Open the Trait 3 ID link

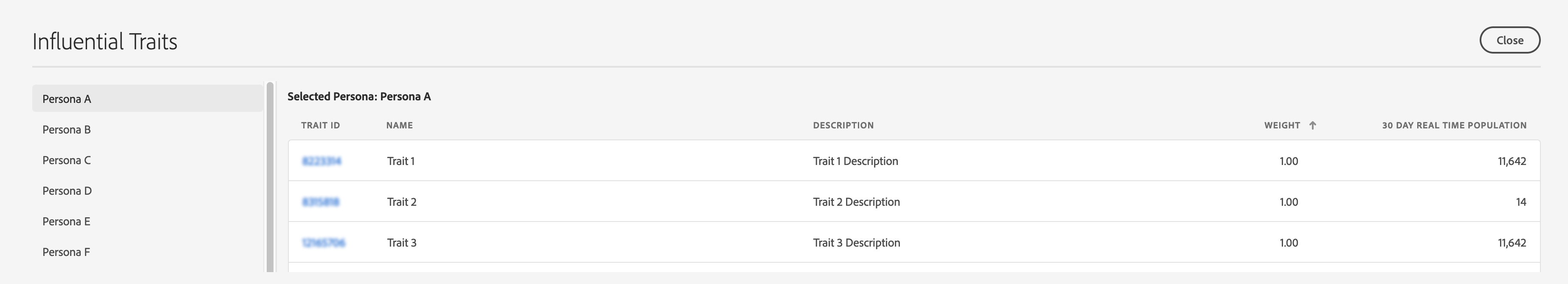coord(323,243)
